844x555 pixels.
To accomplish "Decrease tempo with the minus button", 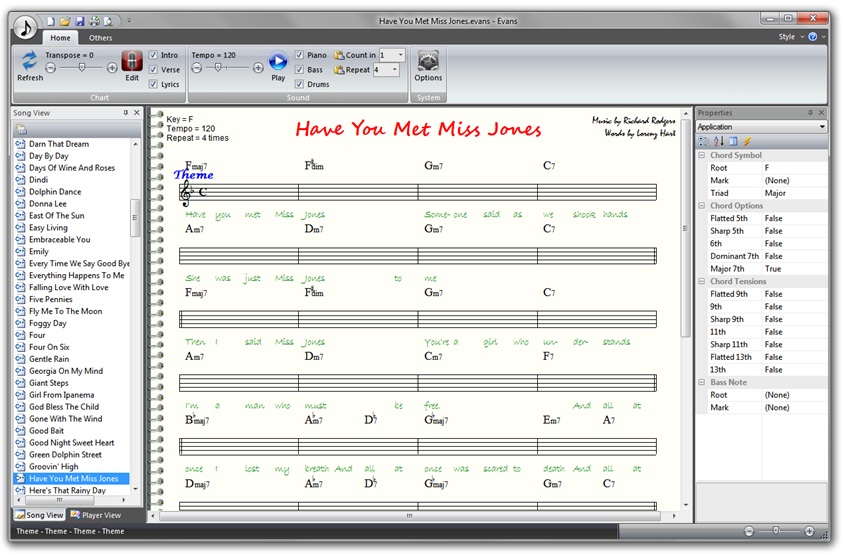I will click(x=196, y=68).
